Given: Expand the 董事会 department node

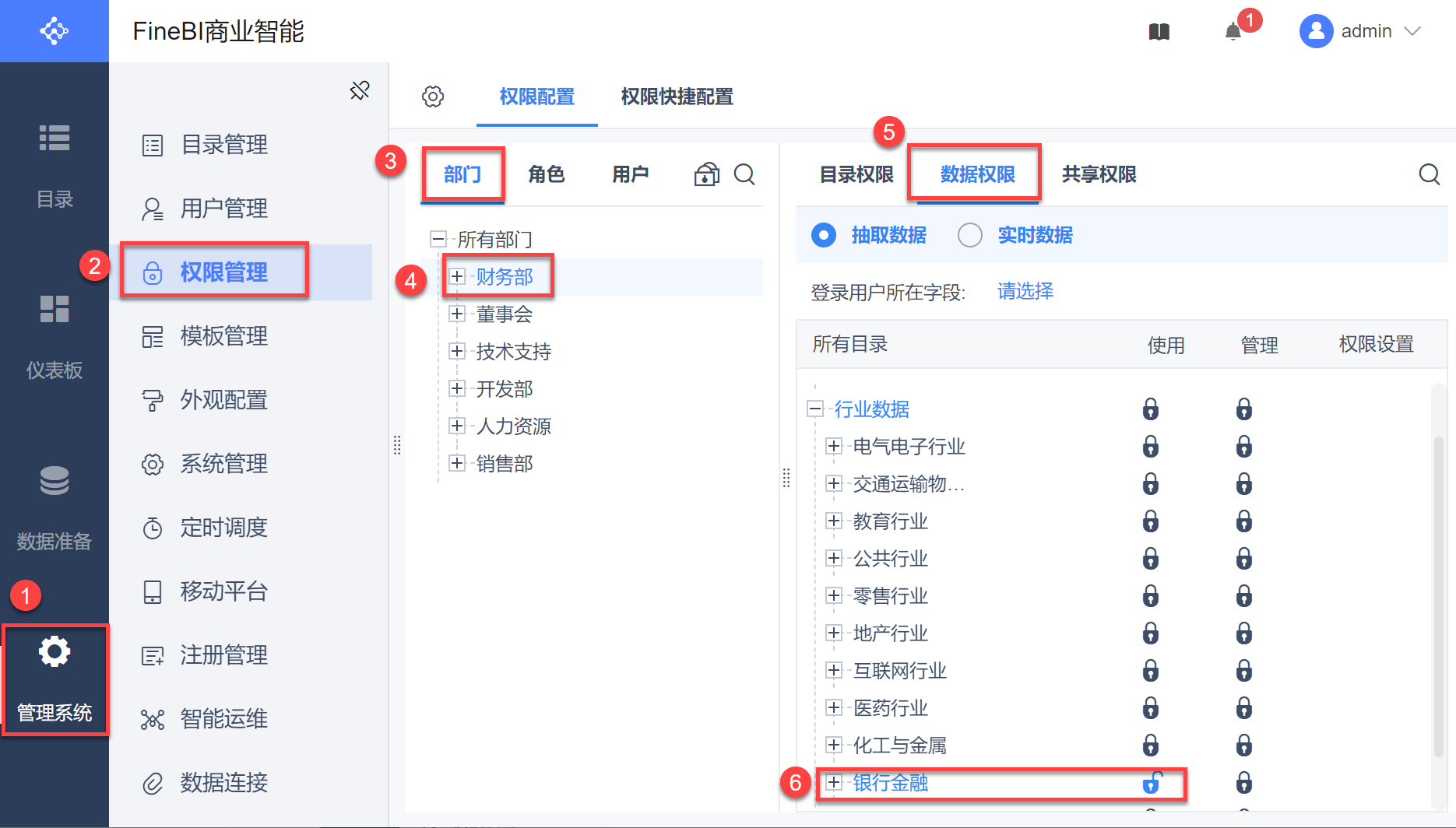Looking at the screenshot, I should click(x=457, y=314).
